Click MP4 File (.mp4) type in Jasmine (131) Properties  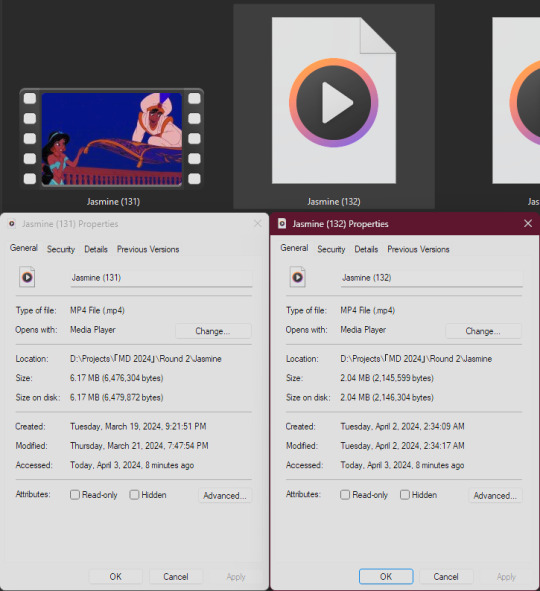tap(97, 310)
